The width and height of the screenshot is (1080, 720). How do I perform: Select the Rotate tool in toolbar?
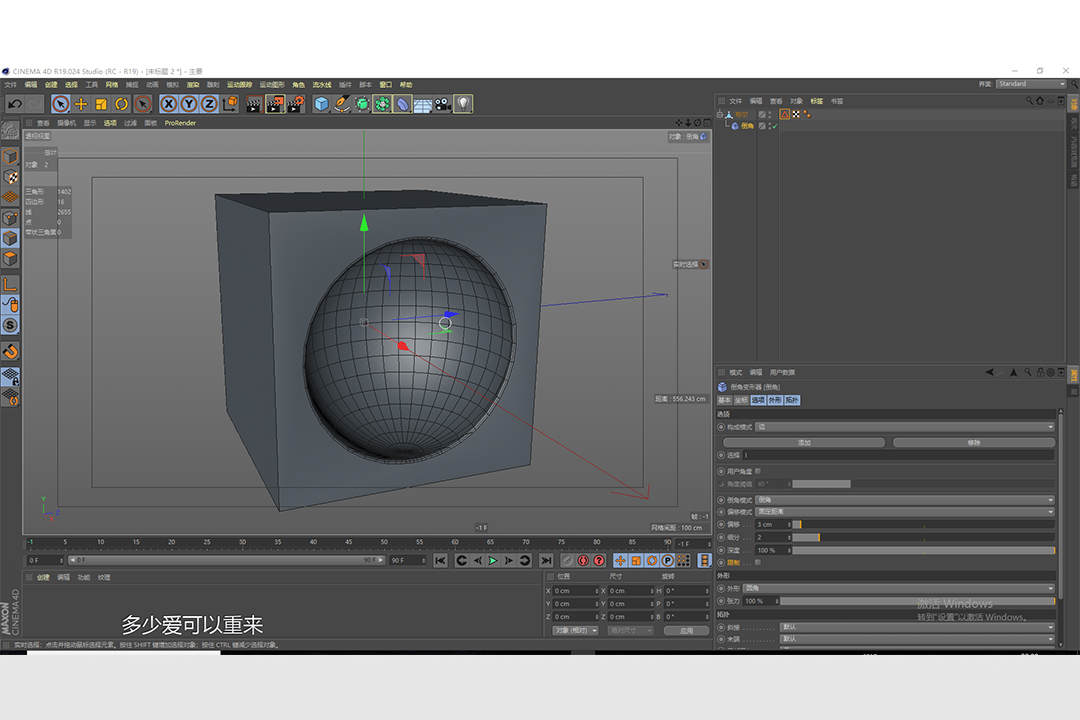(122, 104)
